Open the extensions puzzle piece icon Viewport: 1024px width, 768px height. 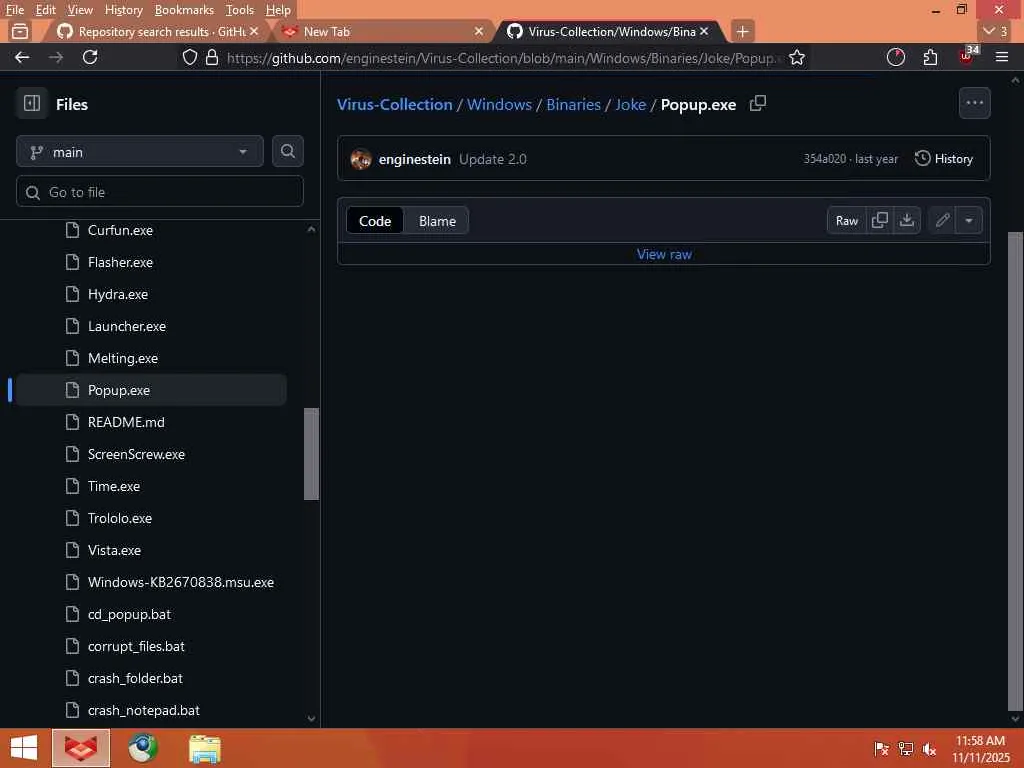coord(930,57)
